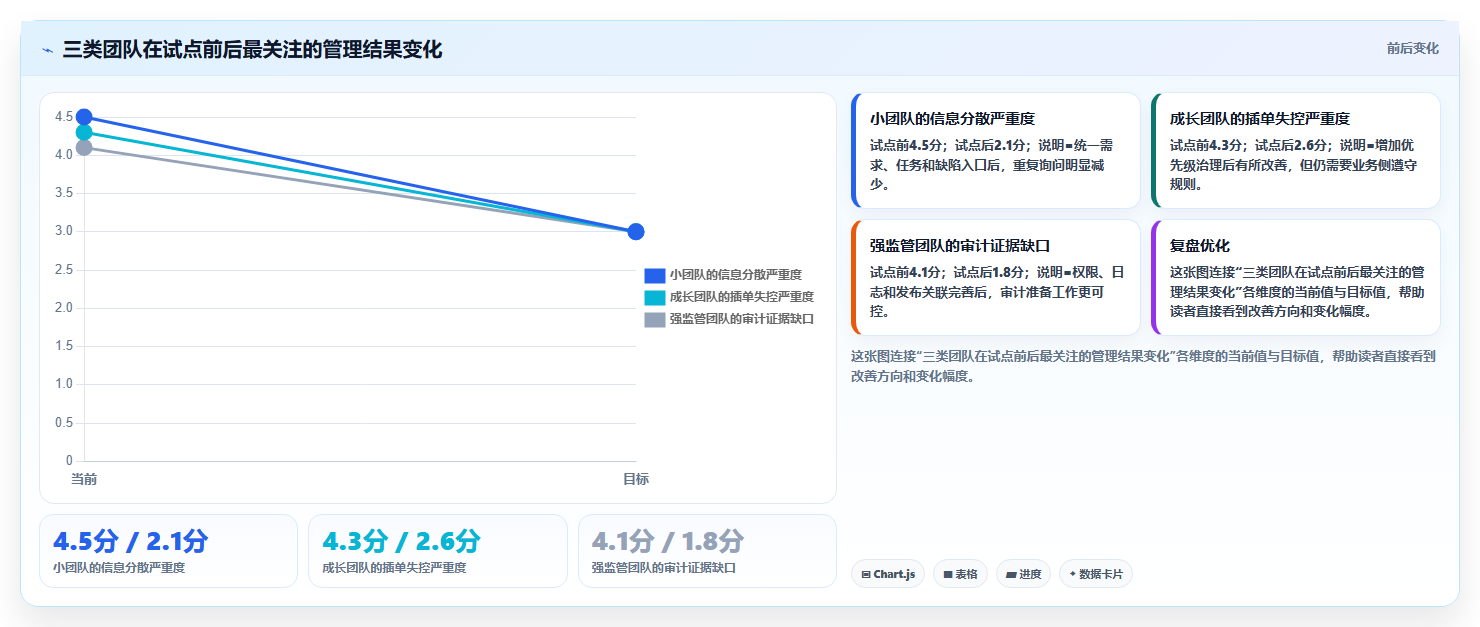This screenshot has width=1480, height=627.
Task: Open the 强监管团队的审计证据缺口 description card
Action: (995, 278)
